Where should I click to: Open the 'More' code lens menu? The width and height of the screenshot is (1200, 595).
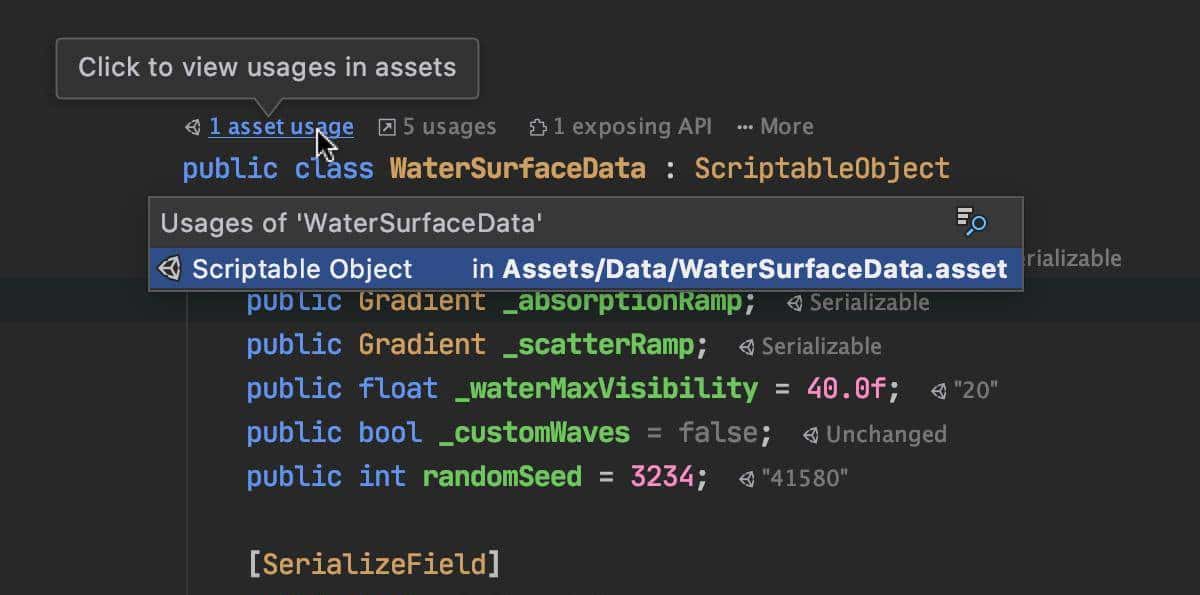click(x=776, y=127)
